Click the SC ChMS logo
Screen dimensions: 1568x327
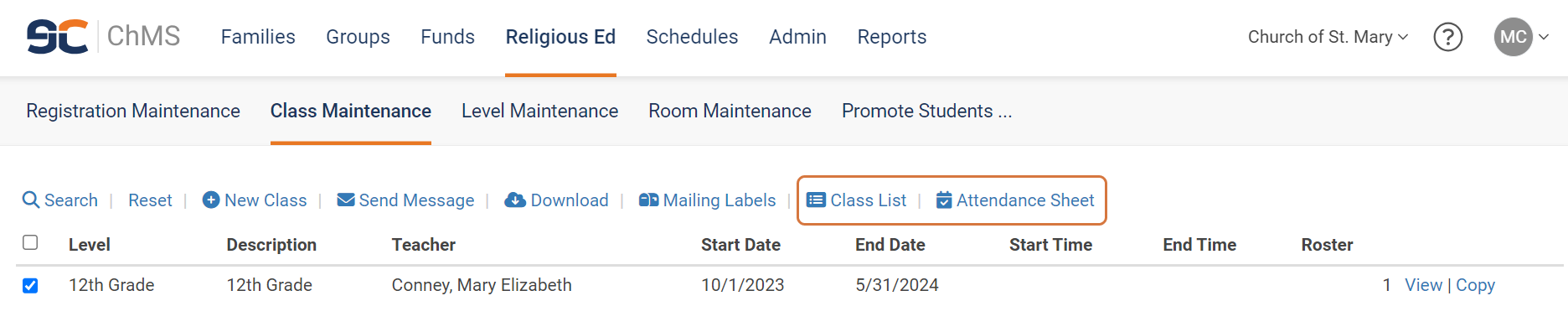click(x=103, y=37)
